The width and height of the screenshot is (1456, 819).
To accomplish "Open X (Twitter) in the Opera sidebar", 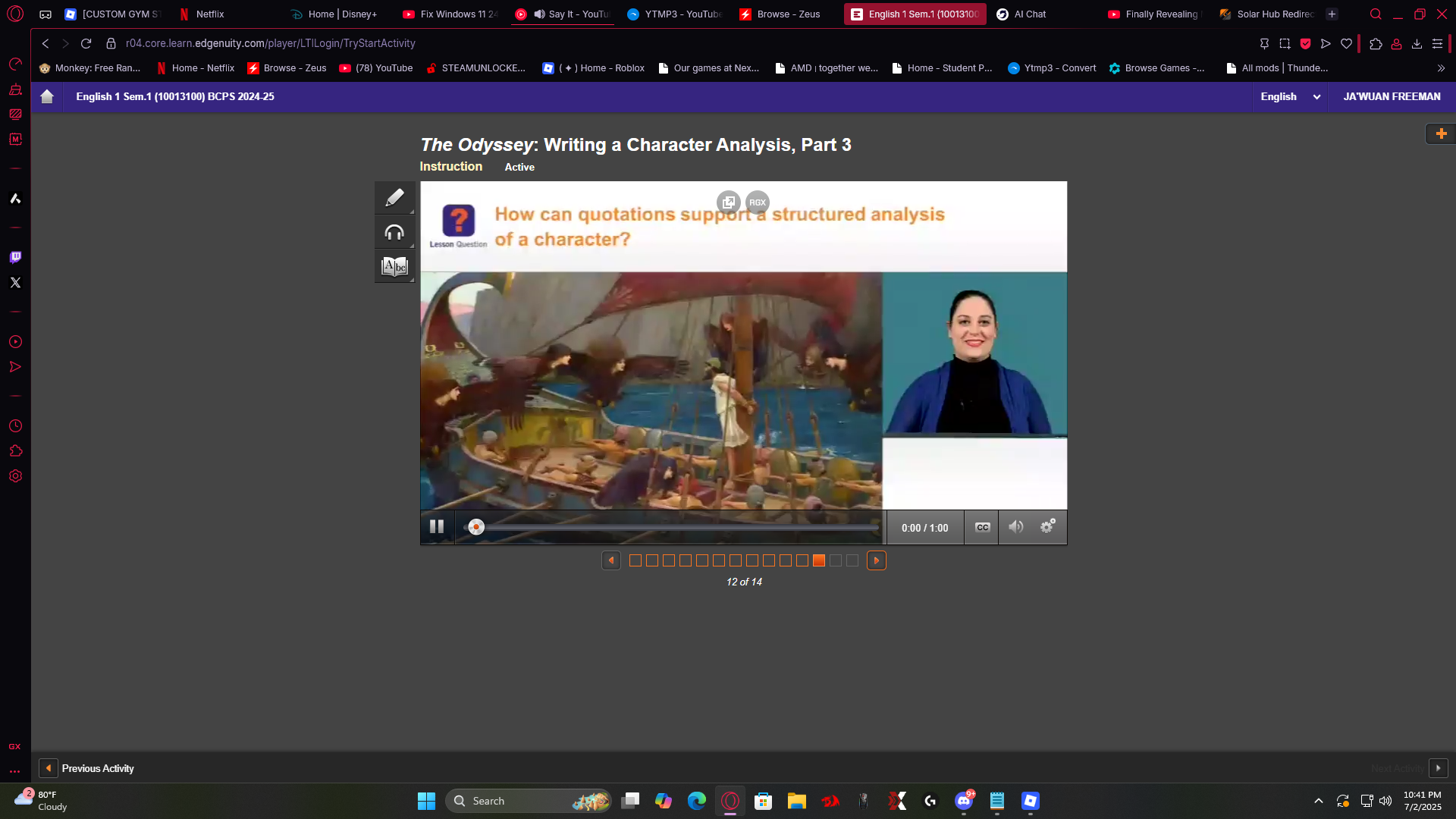I will (15, 282).
